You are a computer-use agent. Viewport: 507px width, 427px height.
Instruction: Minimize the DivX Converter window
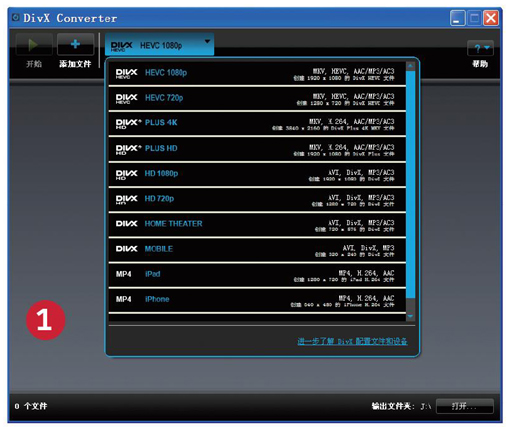[x=458, y=18]
